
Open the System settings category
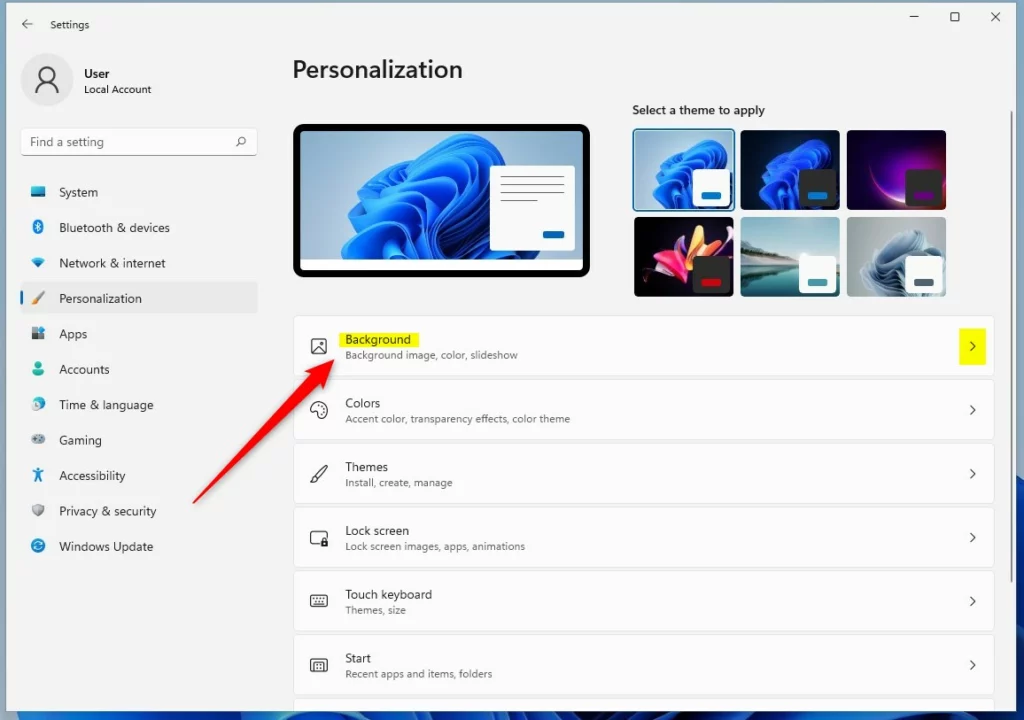pyautogui.click(x=139, y=192)
